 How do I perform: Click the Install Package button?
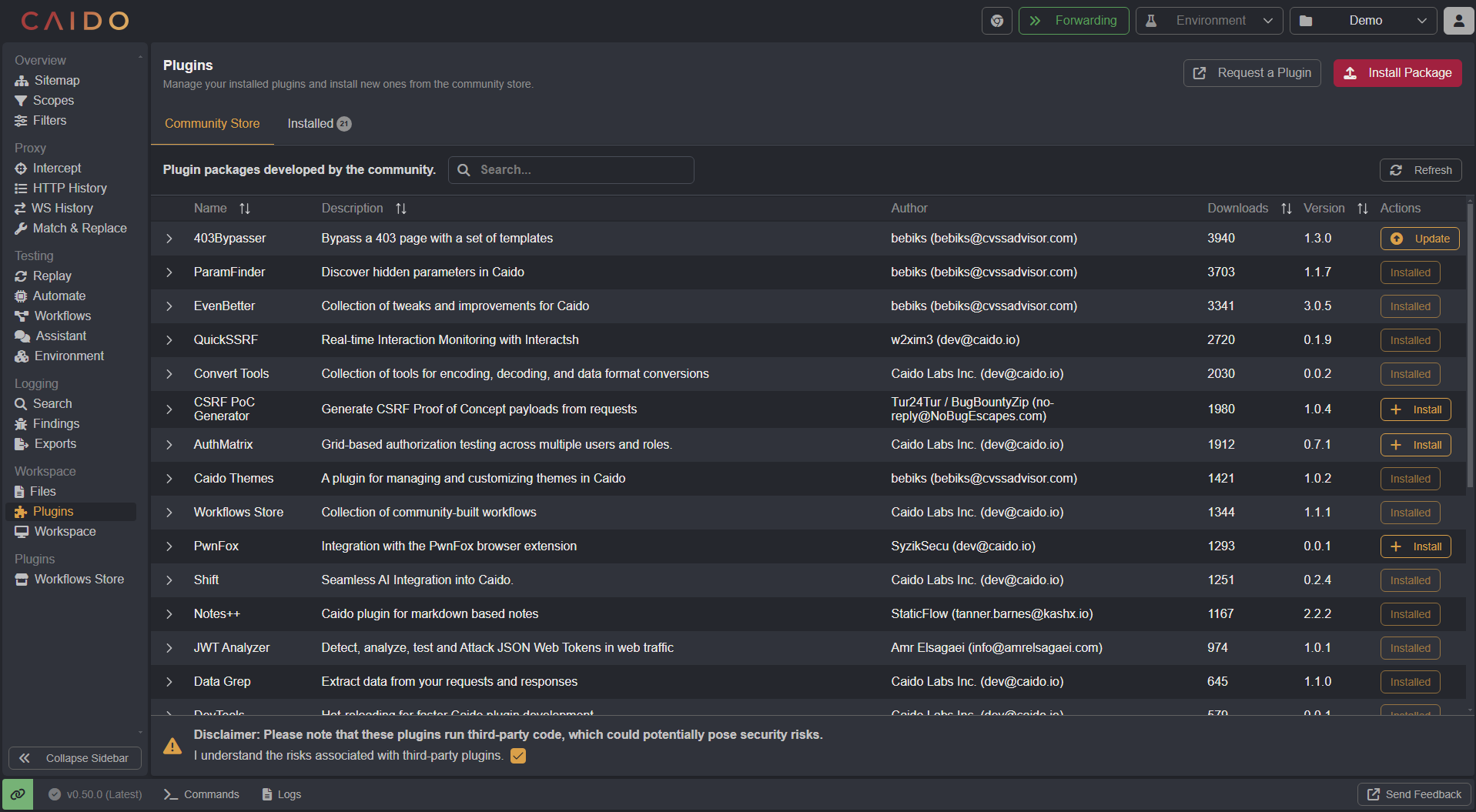1397,72
